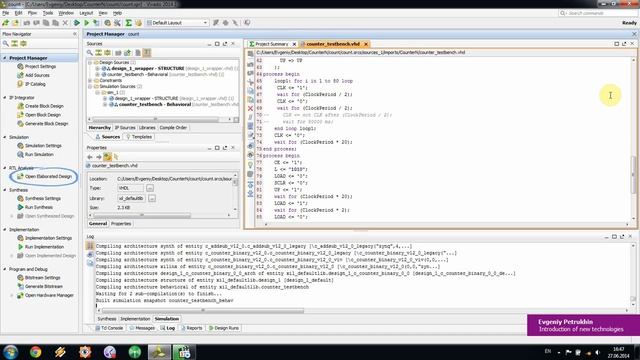Open the Flow menu
The image size is (640, 360).
32,13
